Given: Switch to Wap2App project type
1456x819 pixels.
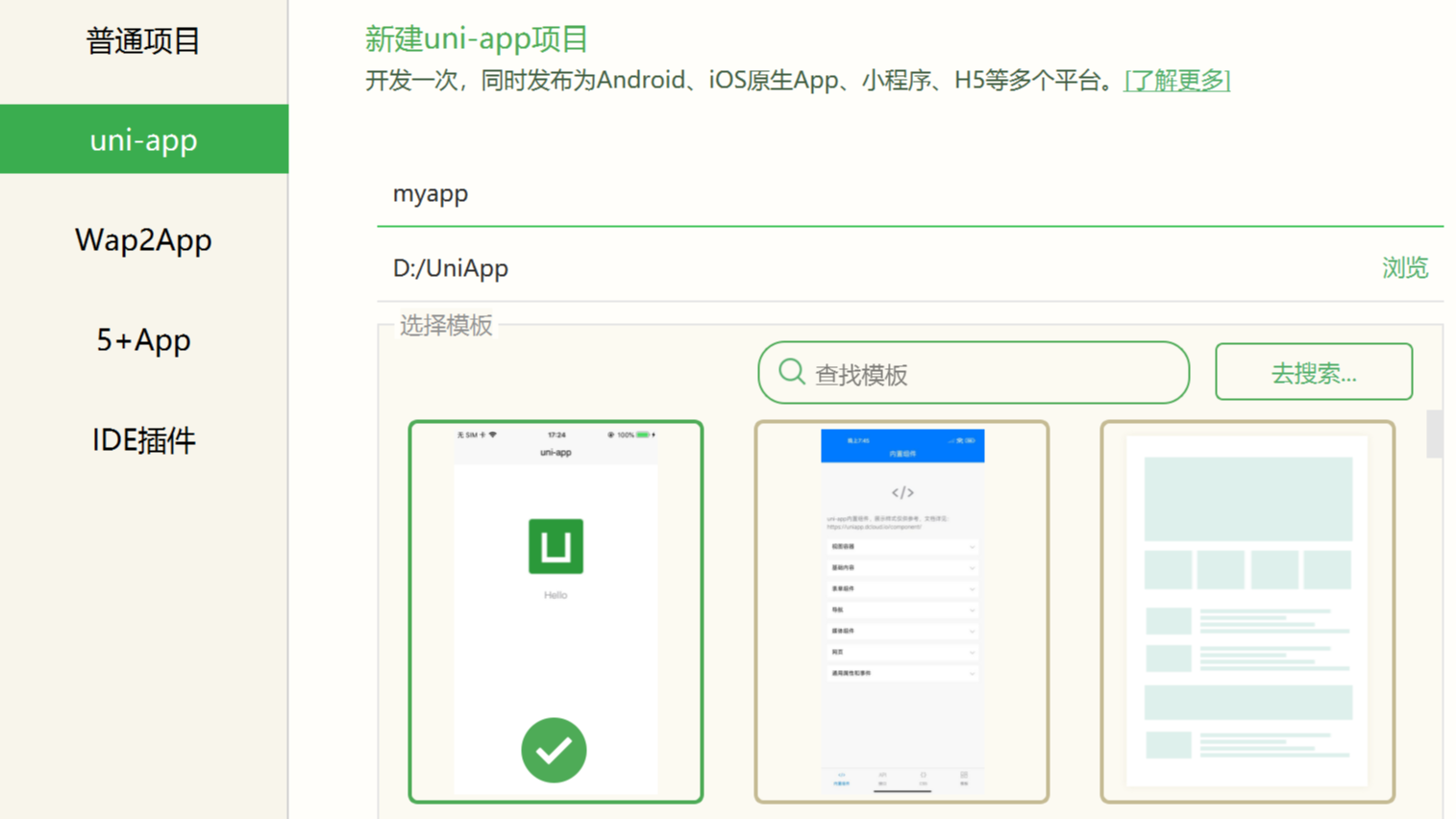Looking at the screenshot, I should click(x=143, y=239).
